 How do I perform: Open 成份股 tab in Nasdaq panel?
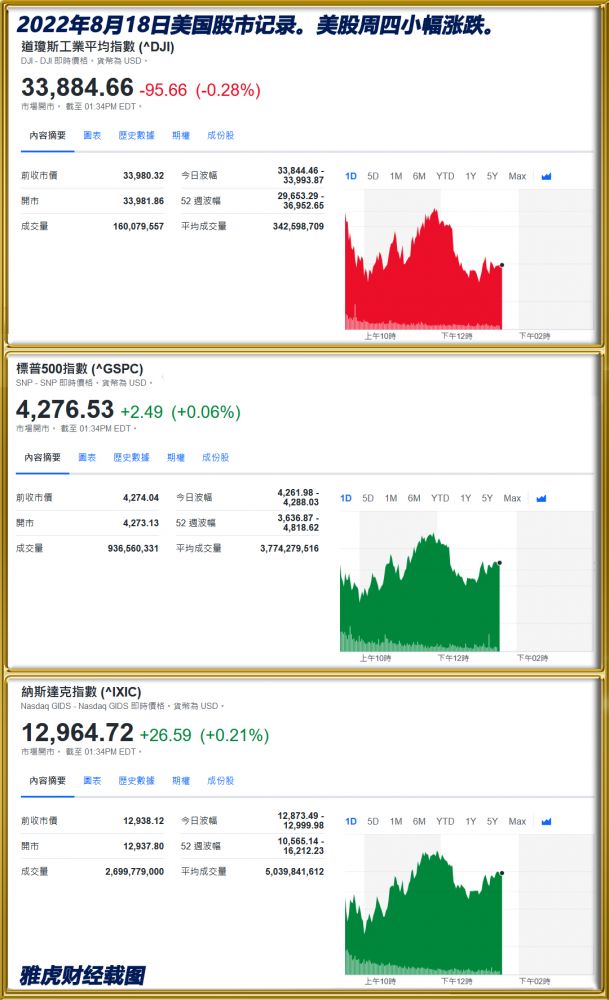(x=220, y=780)
